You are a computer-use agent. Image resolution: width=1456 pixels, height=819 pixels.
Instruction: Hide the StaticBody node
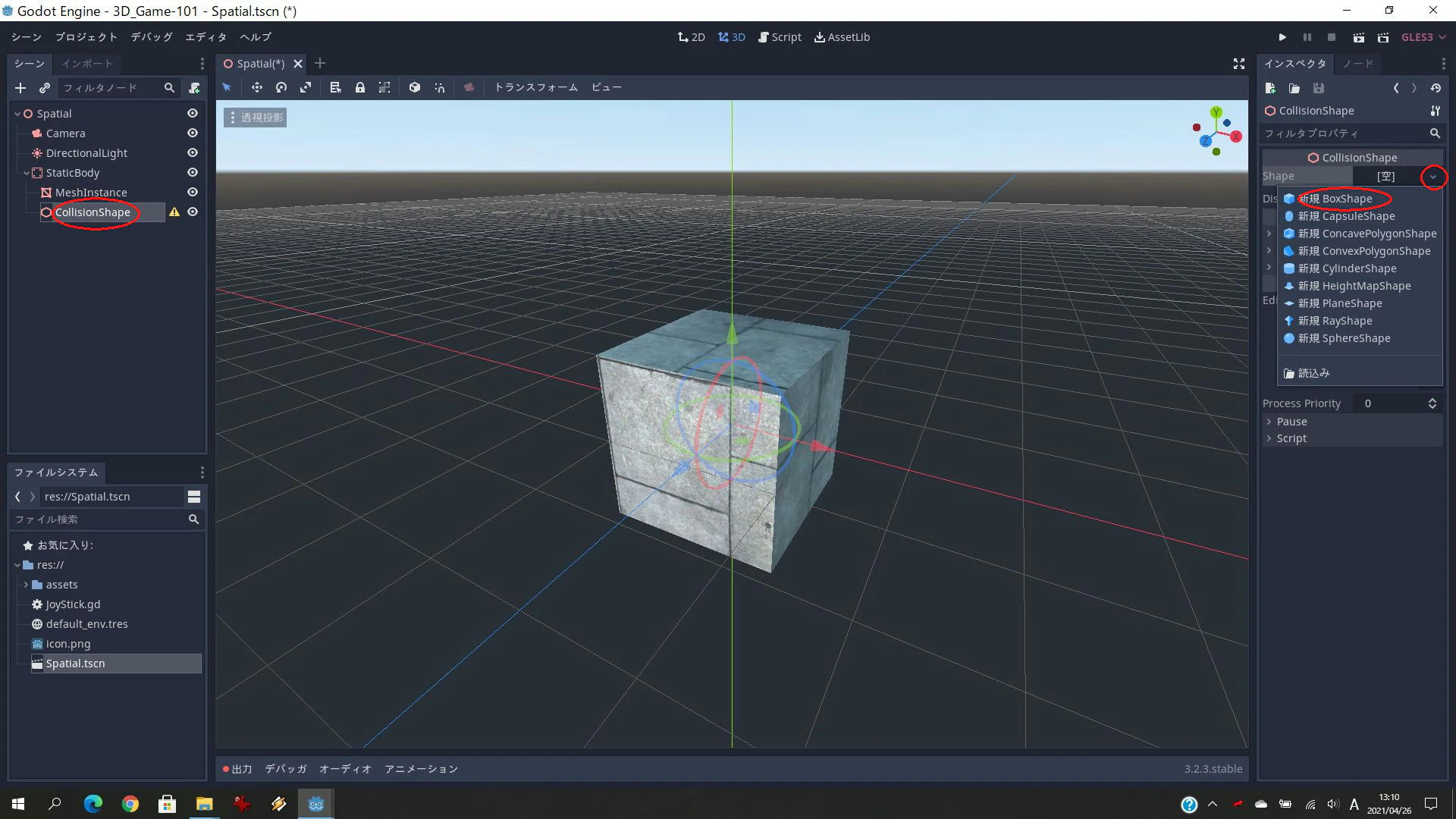(x=193, y=172)
